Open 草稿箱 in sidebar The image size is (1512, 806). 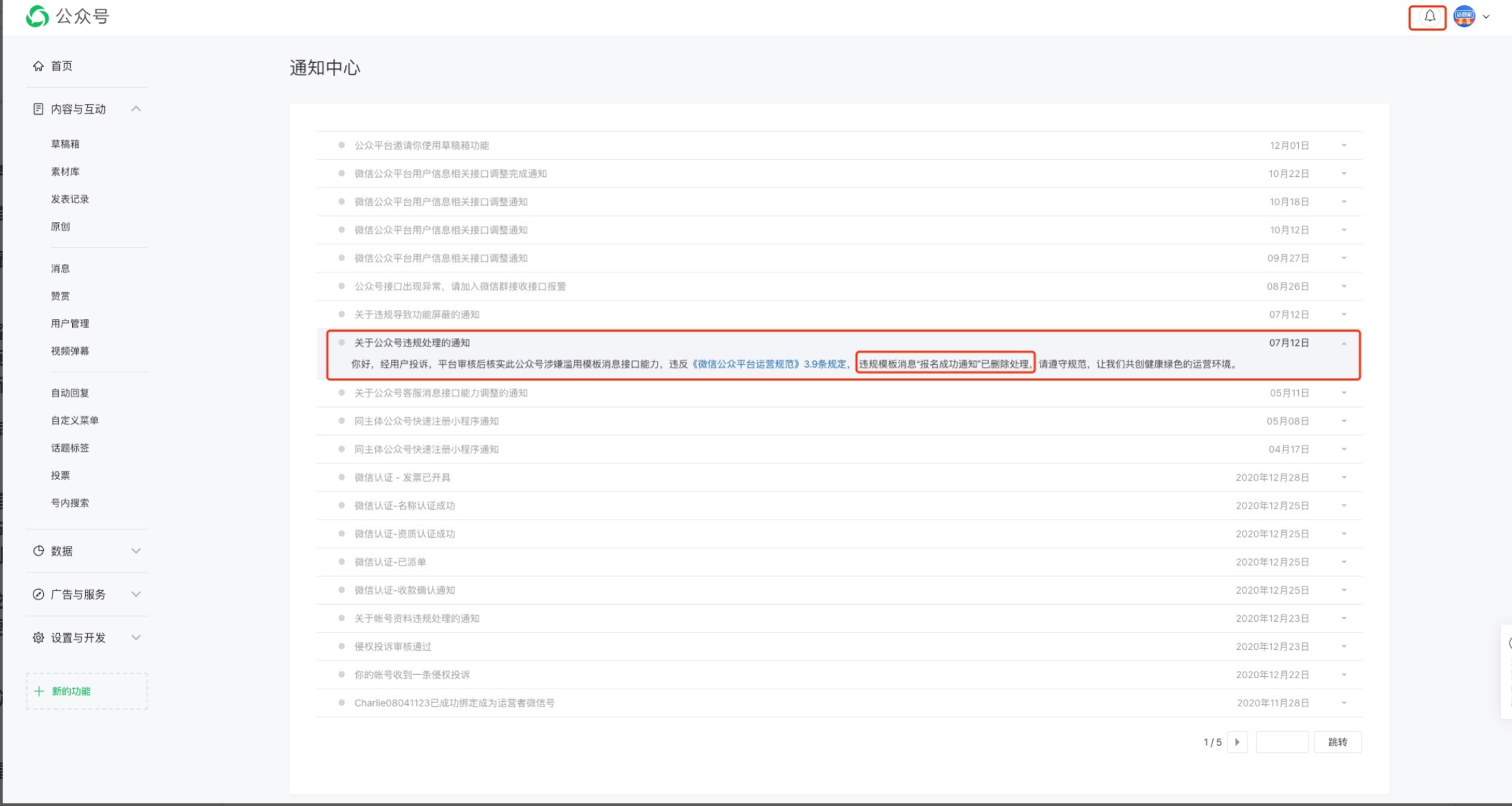coord(65,144)
